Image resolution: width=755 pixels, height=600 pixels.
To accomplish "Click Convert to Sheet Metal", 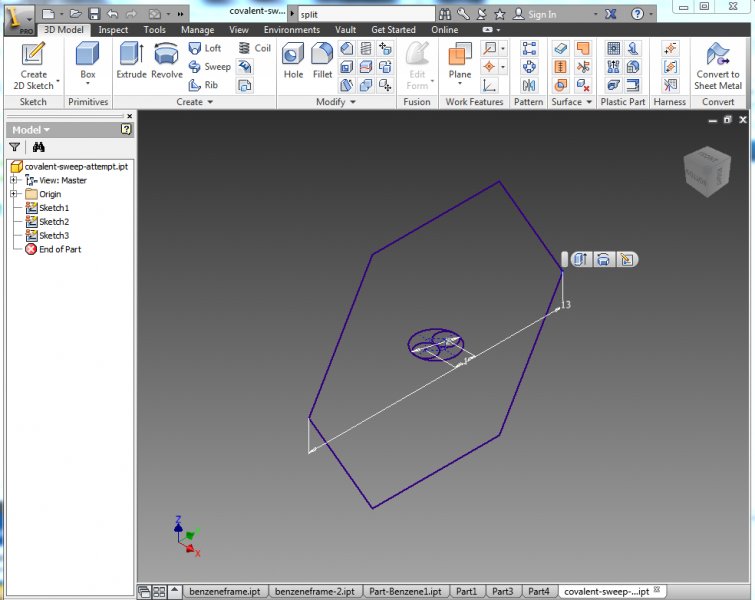I will click(718, 65).
